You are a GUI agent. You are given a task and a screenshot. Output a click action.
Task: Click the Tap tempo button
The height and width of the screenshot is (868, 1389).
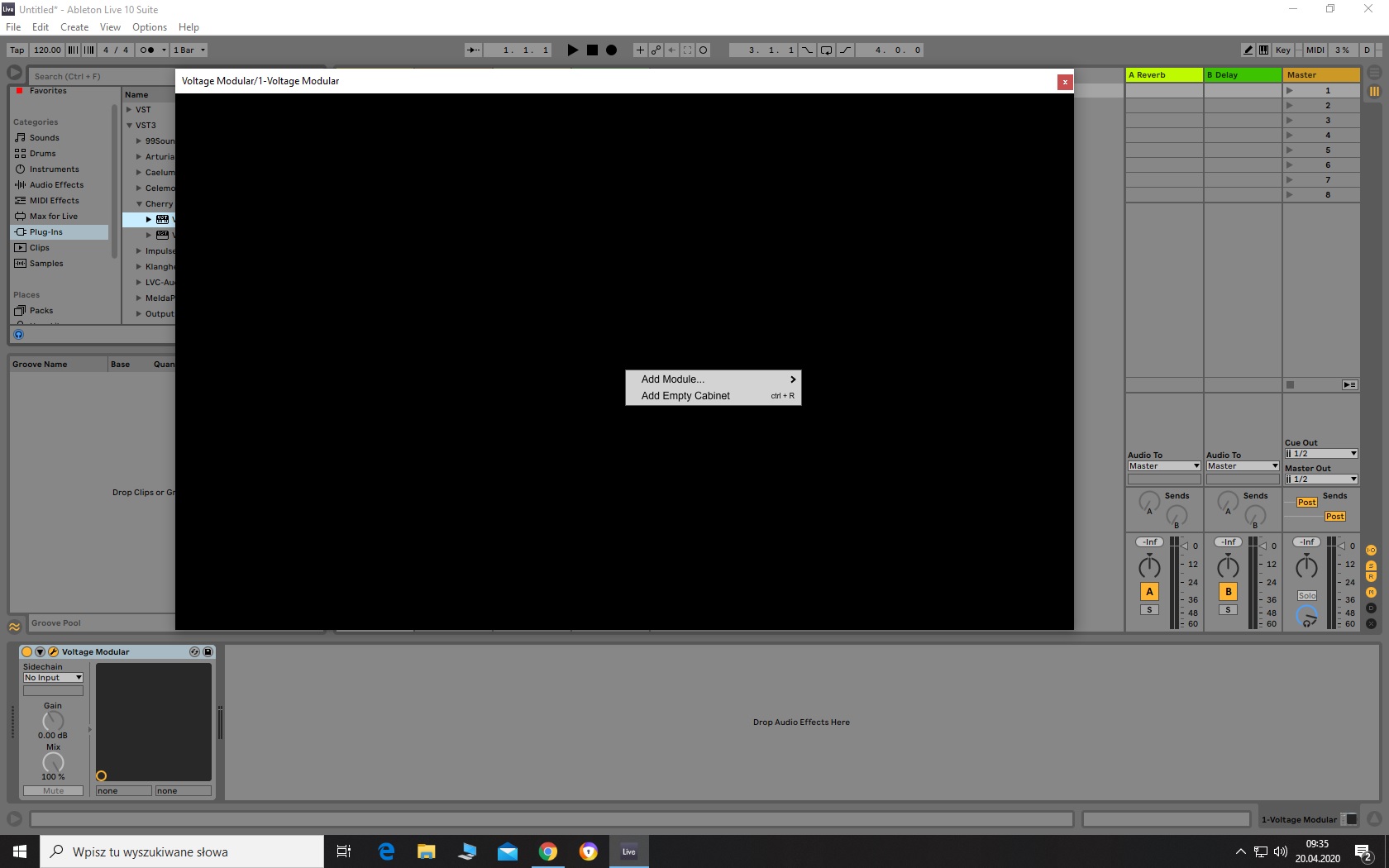coord(17,50)
